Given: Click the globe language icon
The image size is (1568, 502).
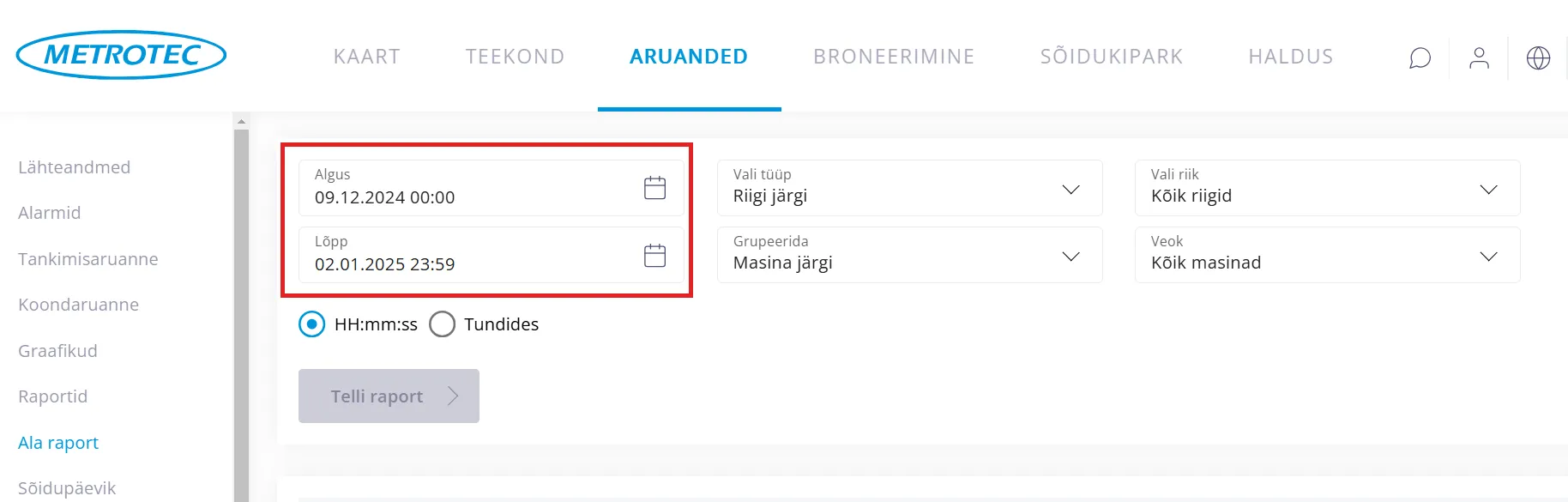Looking at the screenshot, I should click(x=1538, y=57).
